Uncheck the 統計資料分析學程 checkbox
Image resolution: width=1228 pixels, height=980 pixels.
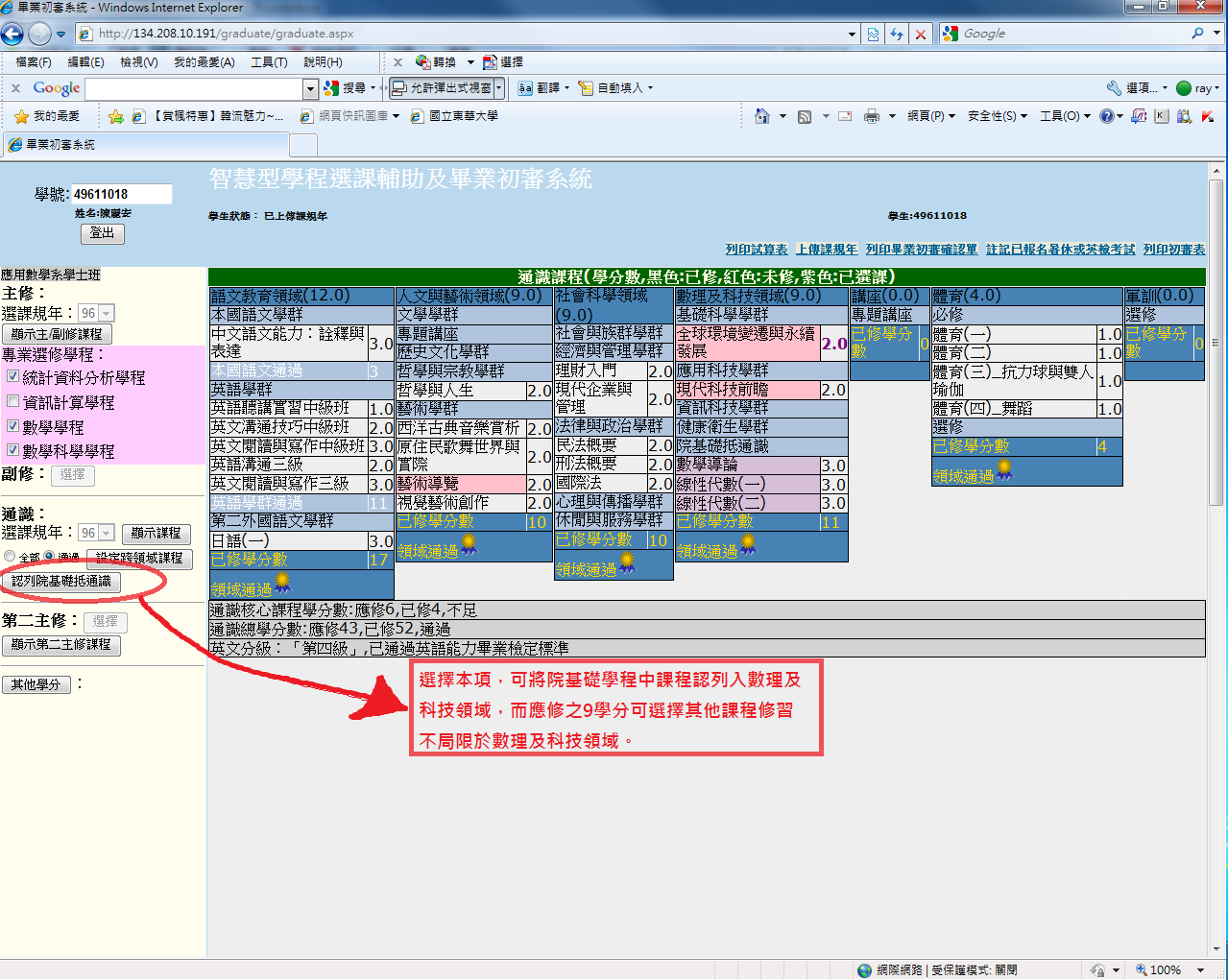click(13, 377)
